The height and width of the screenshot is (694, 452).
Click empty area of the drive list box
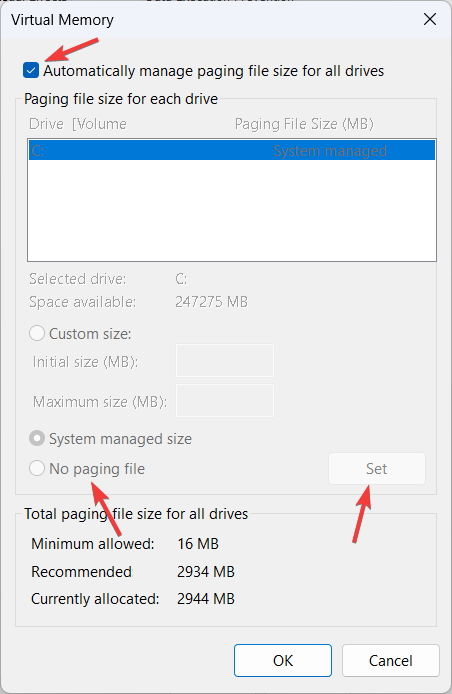tap(232, 210)
